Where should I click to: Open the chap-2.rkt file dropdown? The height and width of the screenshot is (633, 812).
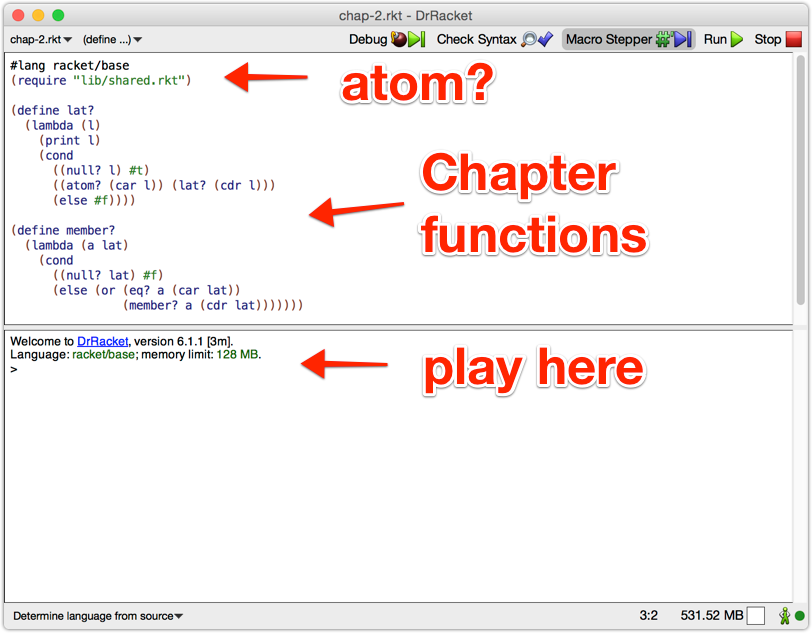(41, 39)
